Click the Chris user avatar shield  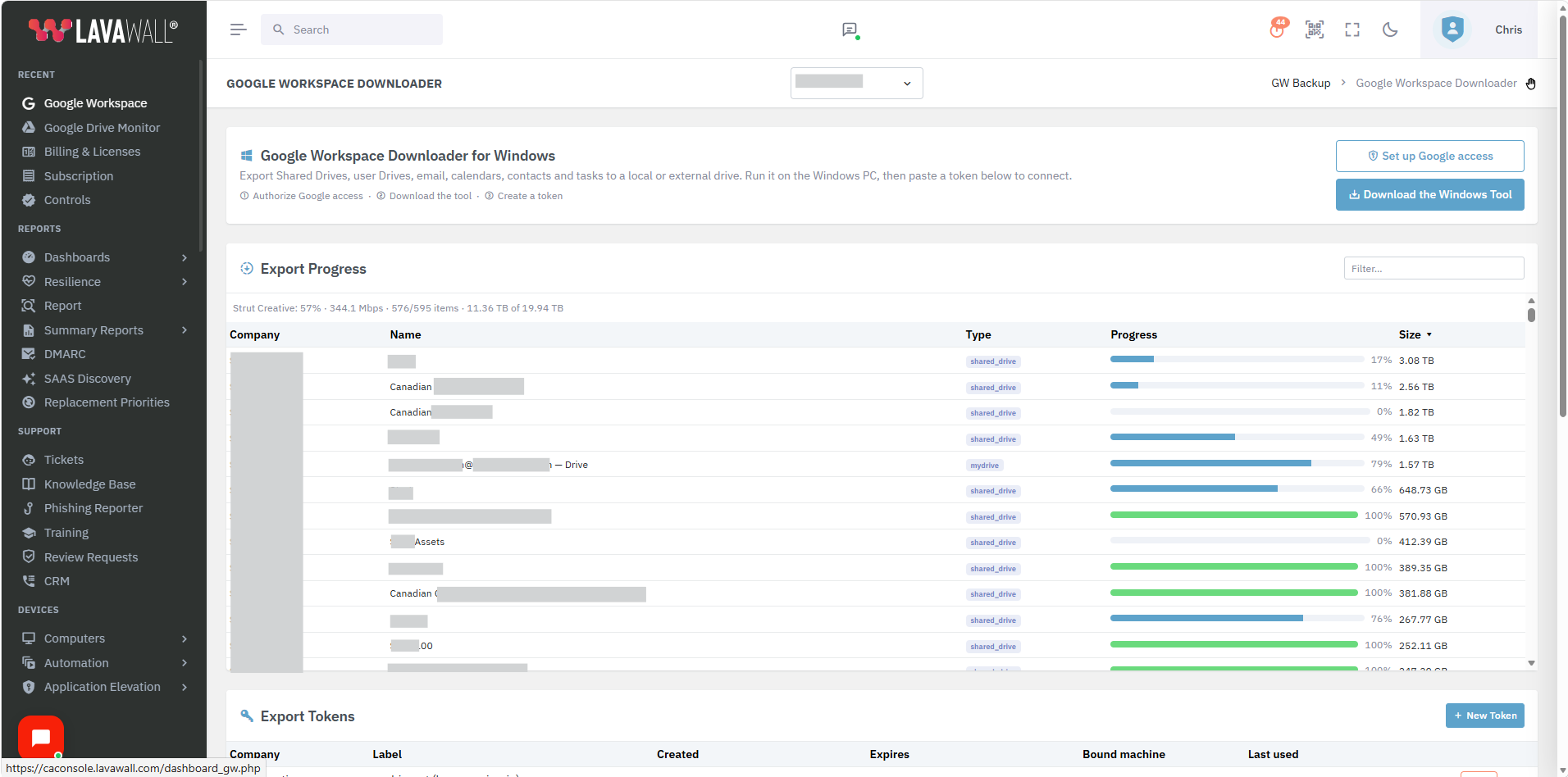(x=1452, y=30)
